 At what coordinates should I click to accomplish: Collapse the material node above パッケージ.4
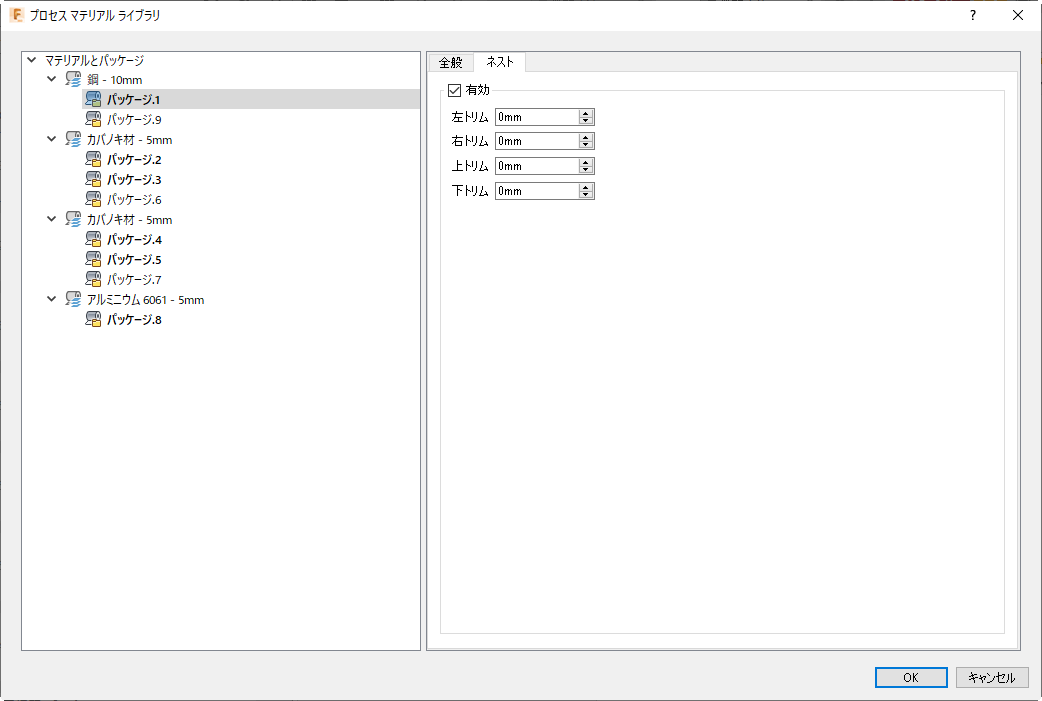coord(51,219)
